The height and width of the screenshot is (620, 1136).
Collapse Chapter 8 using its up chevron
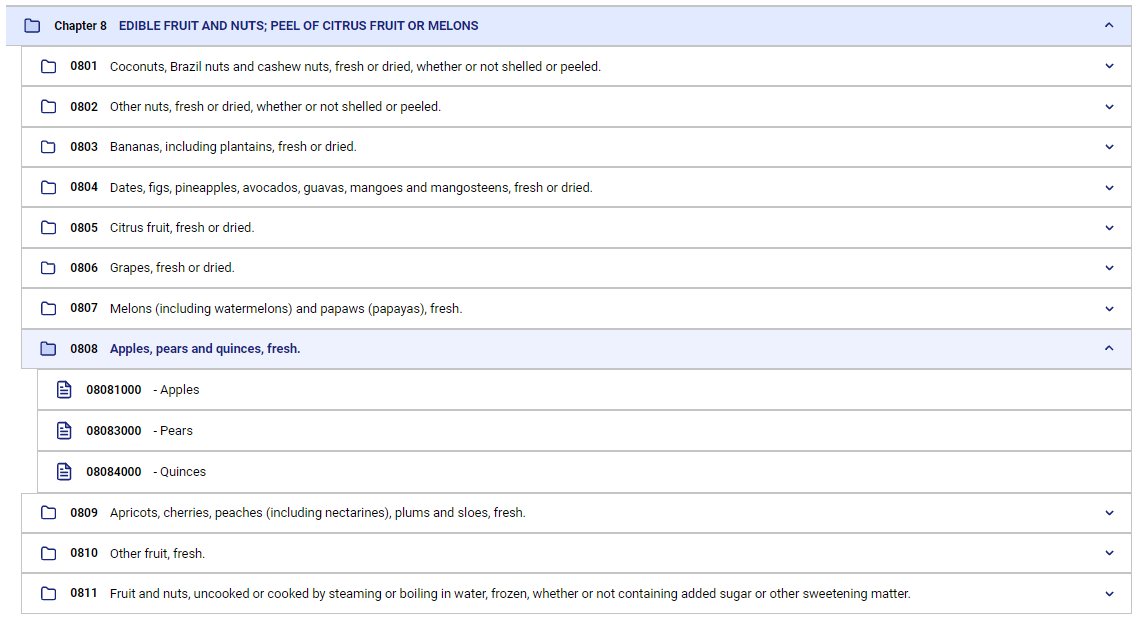click(1108, 25)
